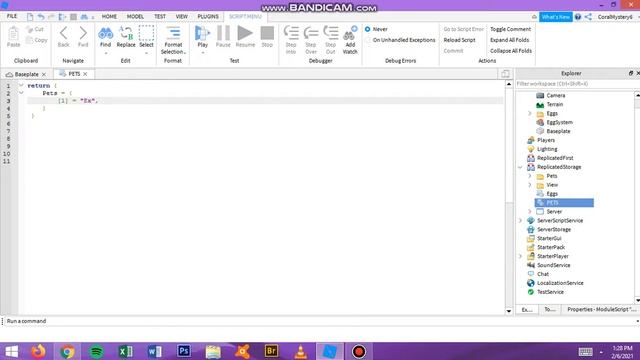Expand ServerScriptService in Explorer

tap(520, 221)
